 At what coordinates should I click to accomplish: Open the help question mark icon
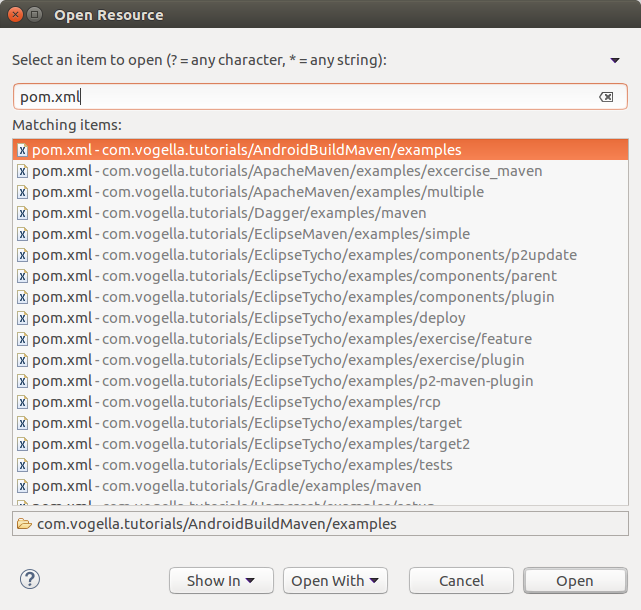pyautogui.click(x=30, y=579)
